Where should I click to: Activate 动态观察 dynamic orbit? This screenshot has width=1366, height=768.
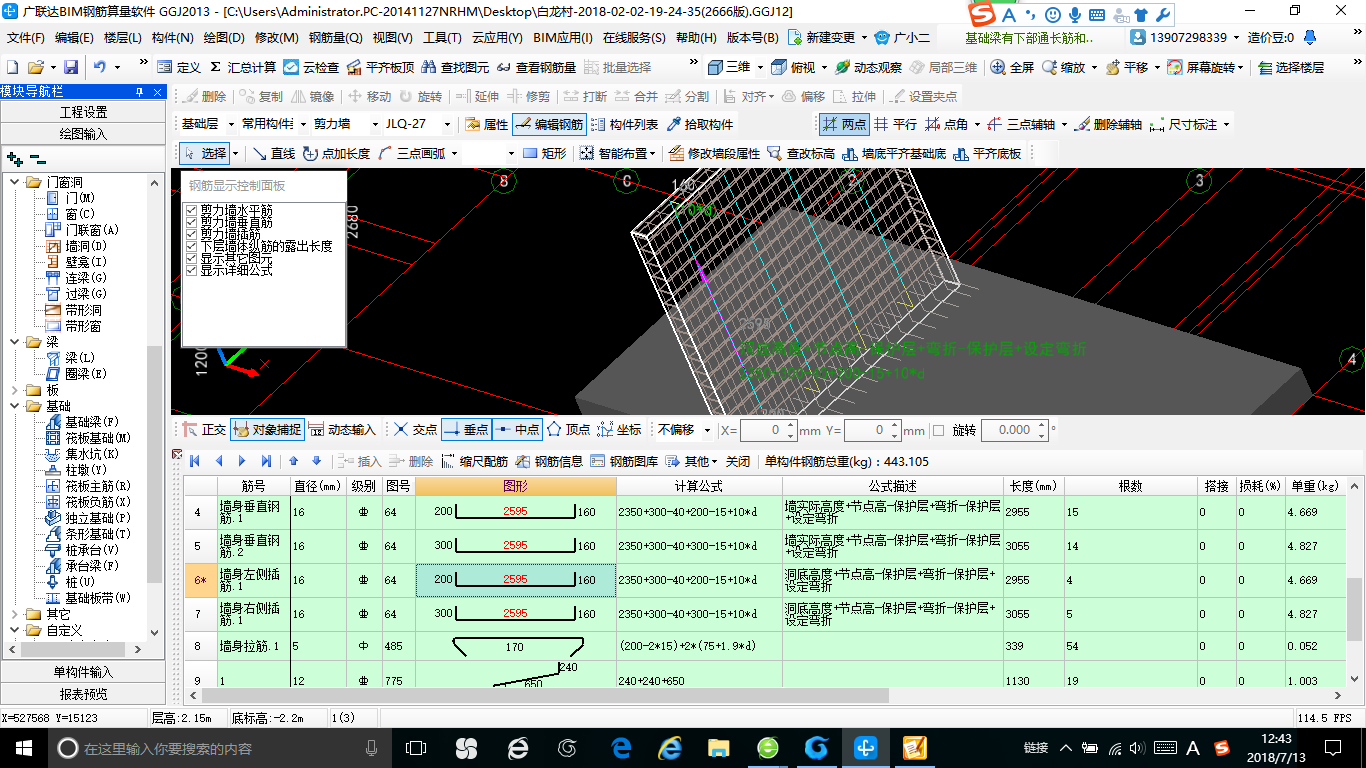[x=868, y=67]
